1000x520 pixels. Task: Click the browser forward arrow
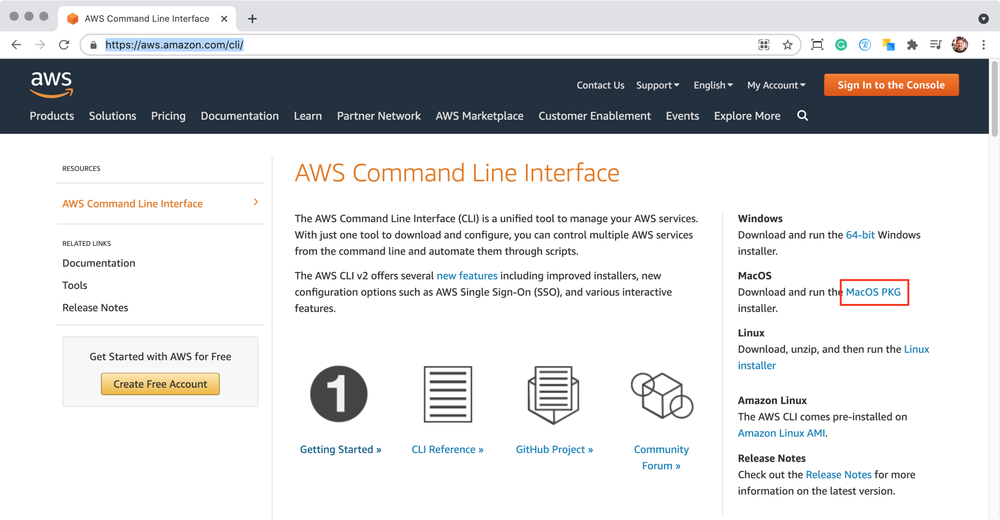pos(40,45)
